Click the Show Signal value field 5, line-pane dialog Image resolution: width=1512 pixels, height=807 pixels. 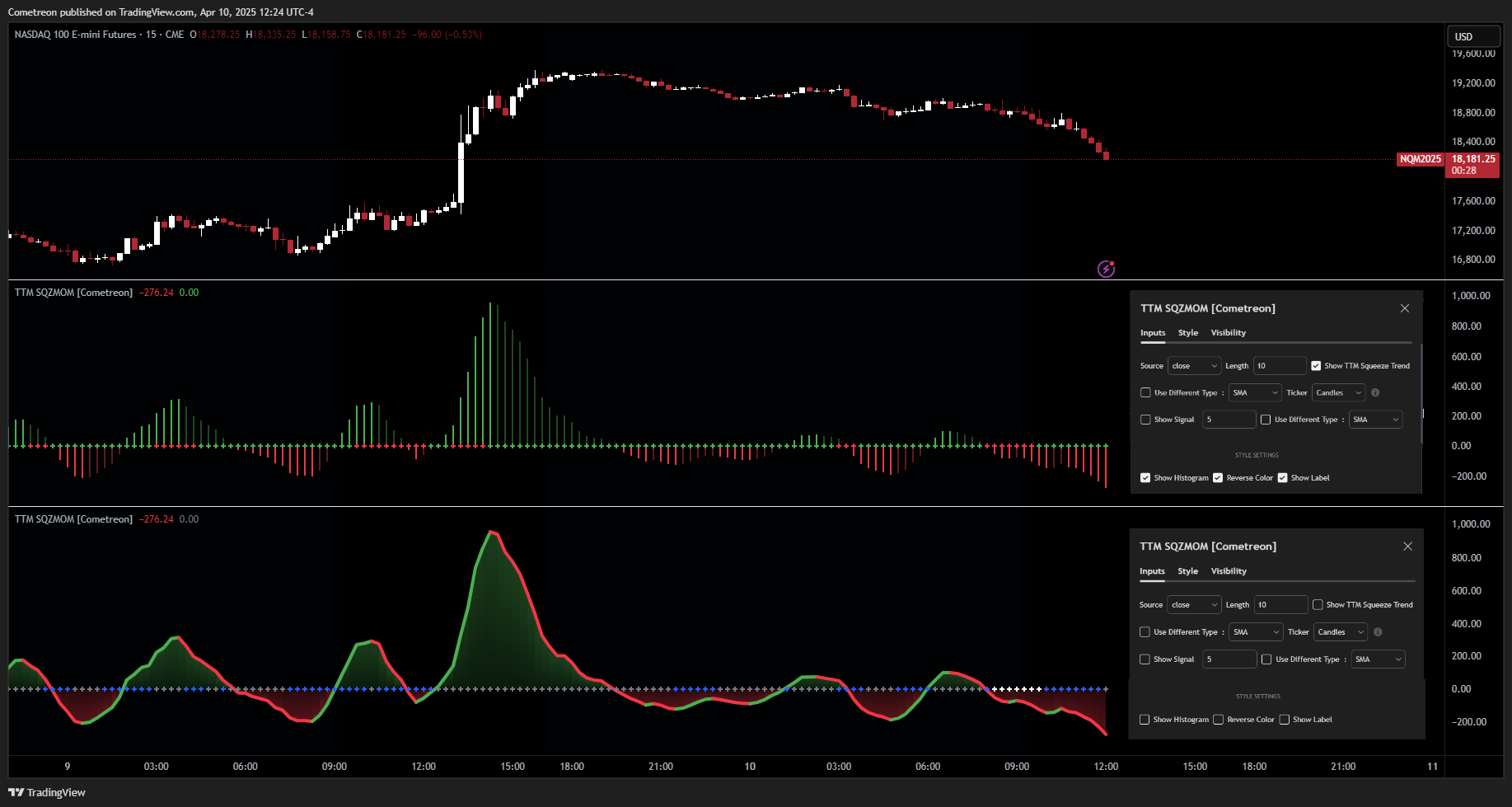[1229, 659]
